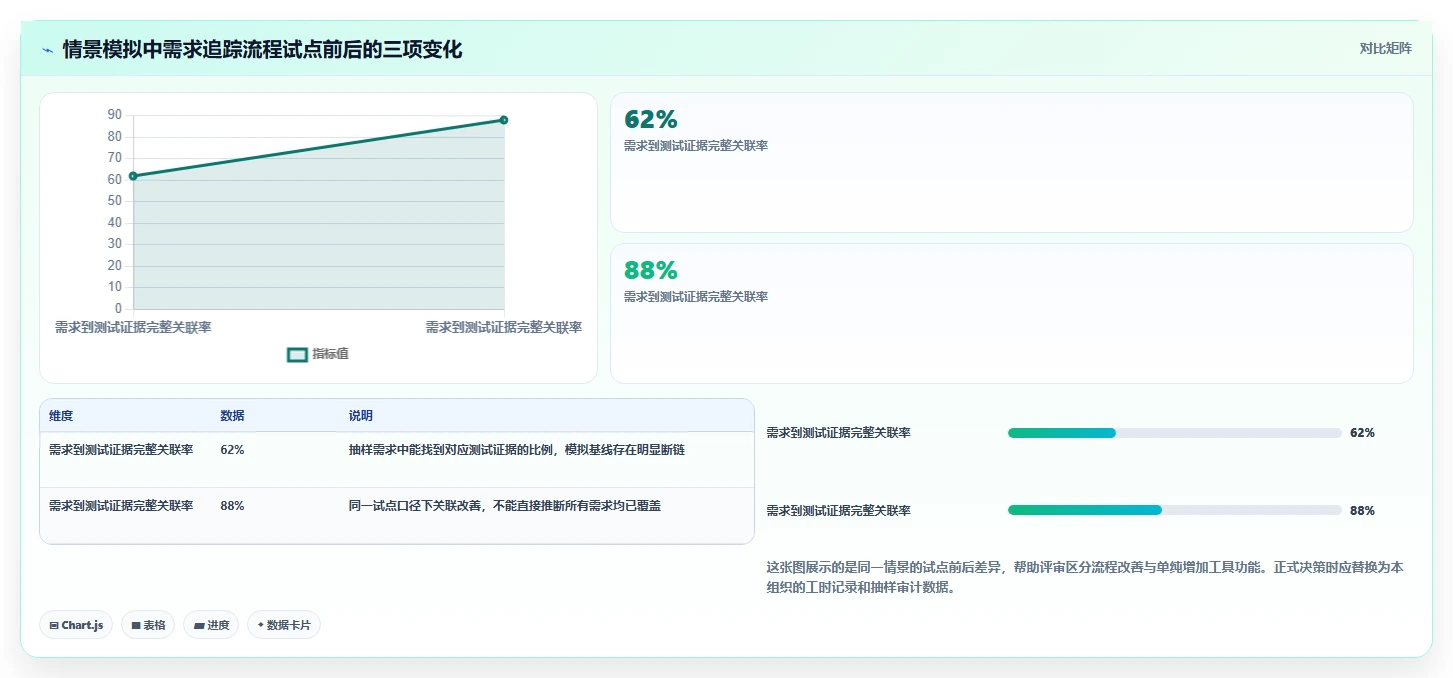Open the 62% metric card
Image resolution: width=1453 pixels, height=678 pixels.
point(1011,163)
